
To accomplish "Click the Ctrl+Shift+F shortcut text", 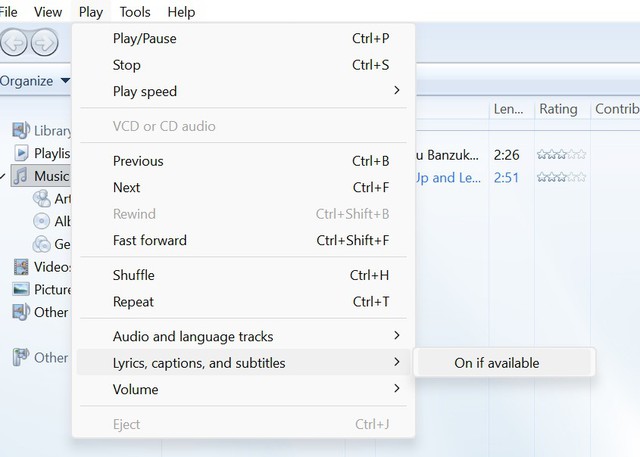I will click(353, 240).
